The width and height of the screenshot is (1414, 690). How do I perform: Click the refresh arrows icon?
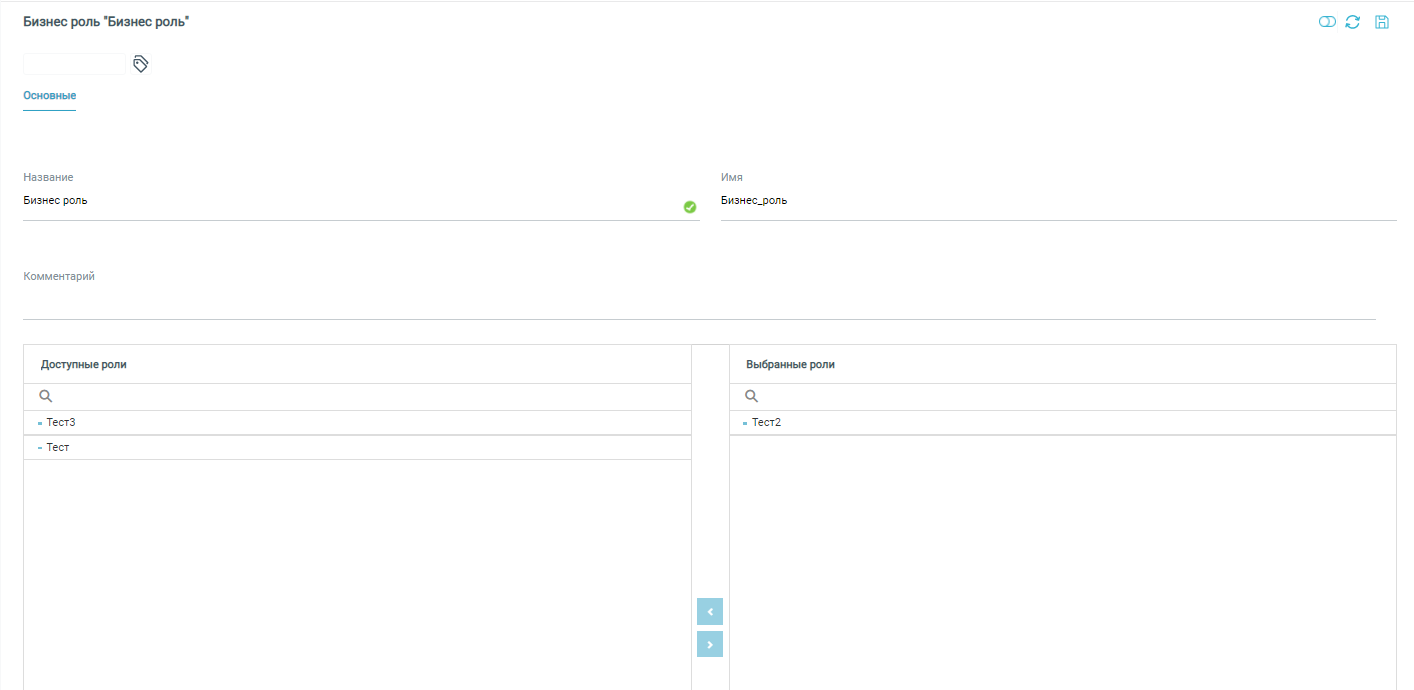[1353, 22]
